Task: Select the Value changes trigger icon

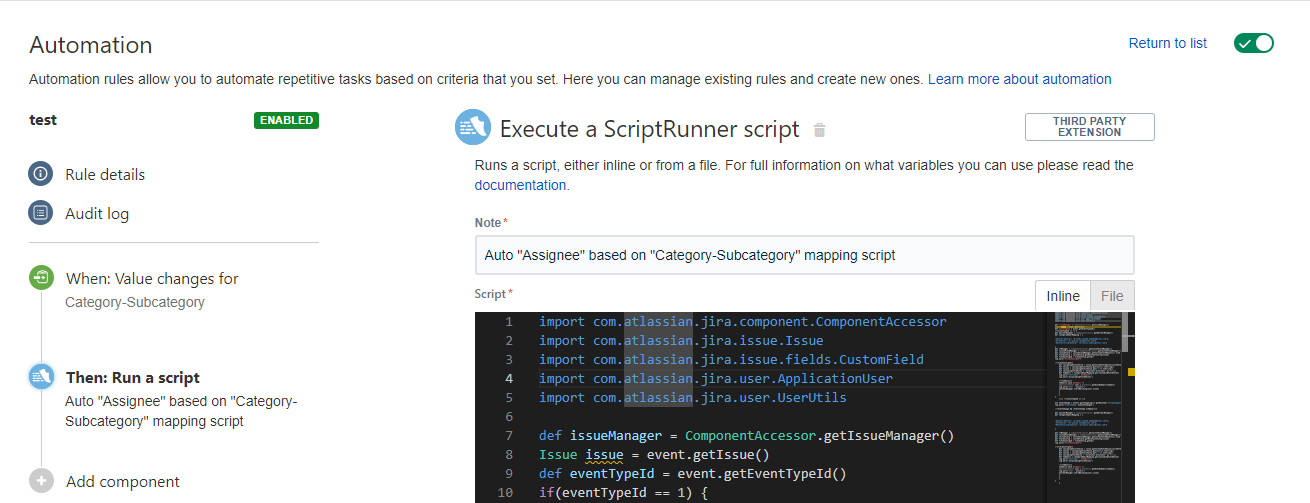Action: coord(41,278)
